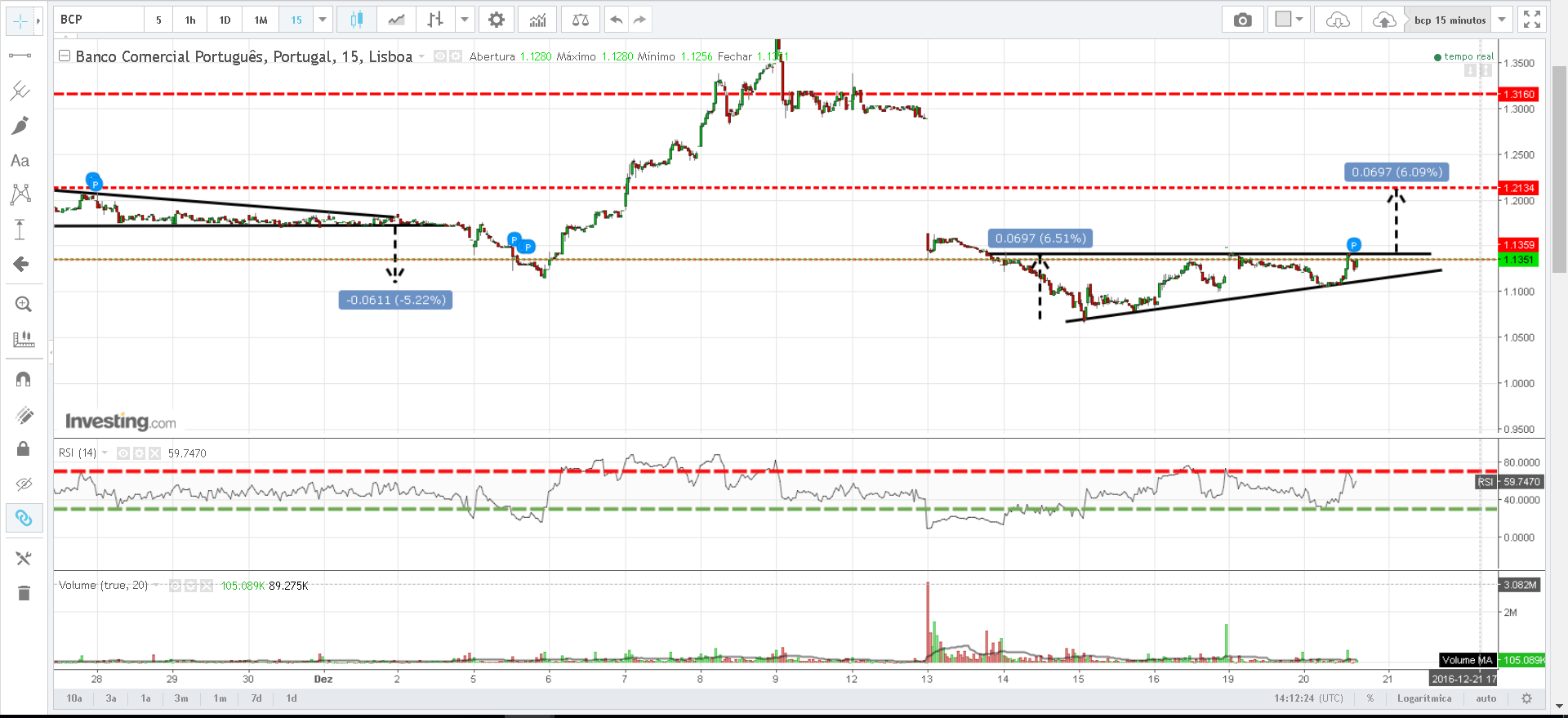The width and height of the screenshot is (1568, 718).
Task: Switch to candlestick chart style
Action: [x=357, y=20]
